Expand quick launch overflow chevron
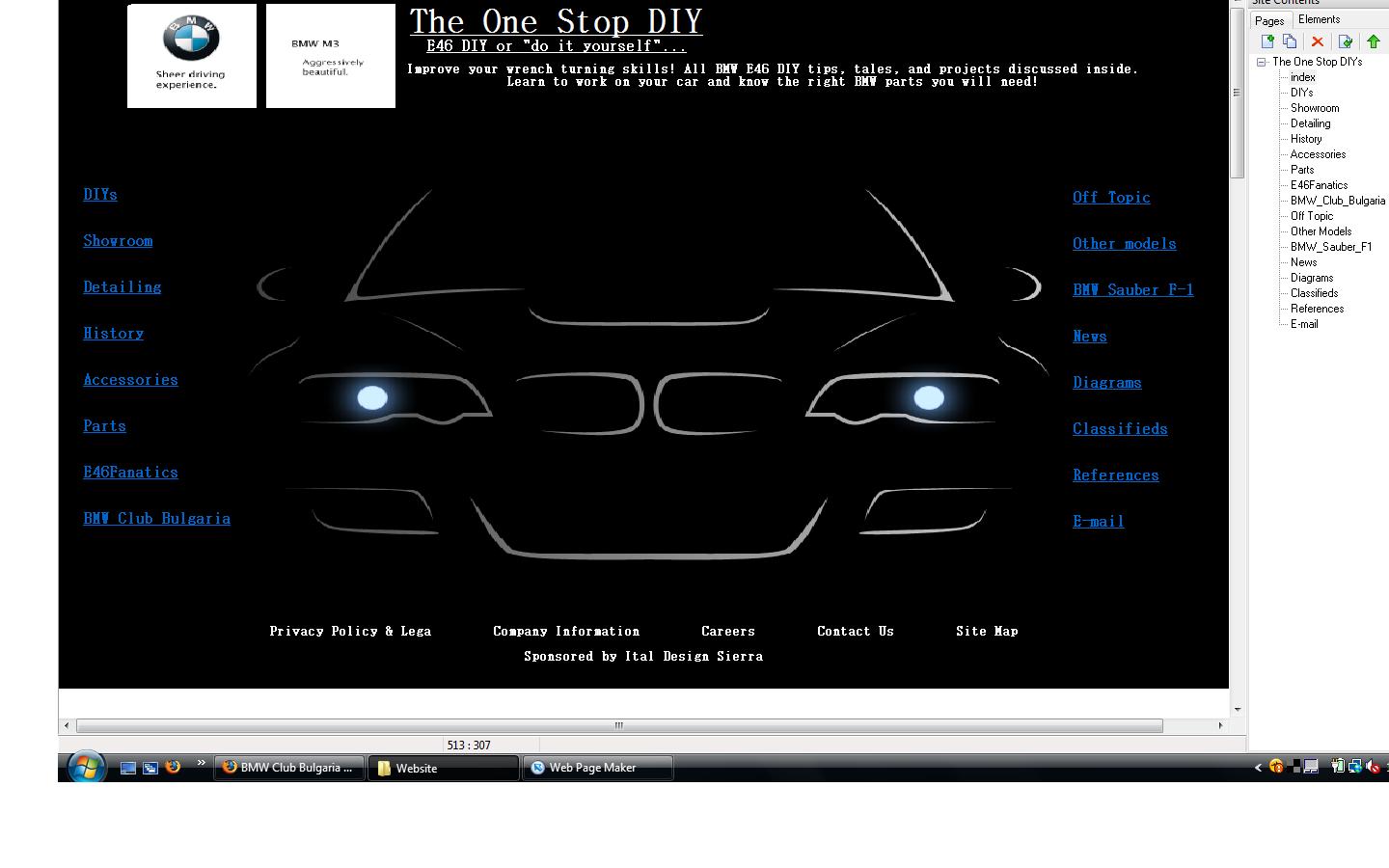1389x868 pixels. (201, 763)
